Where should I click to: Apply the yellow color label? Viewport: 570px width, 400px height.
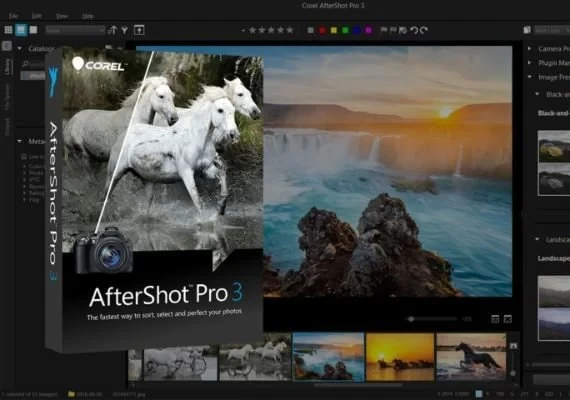(334, 30)
